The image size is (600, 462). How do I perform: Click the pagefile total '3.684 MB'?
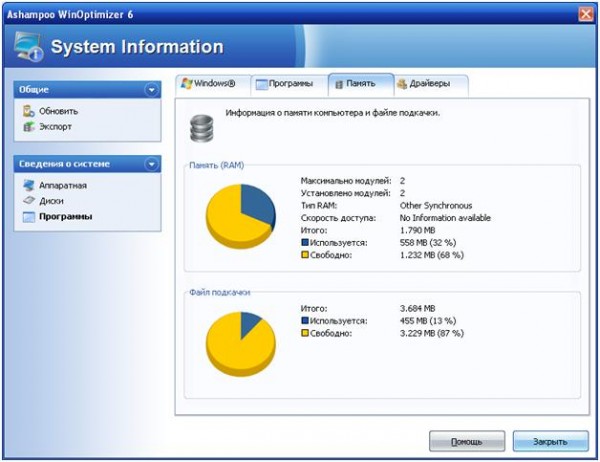(x=417, y=309)
